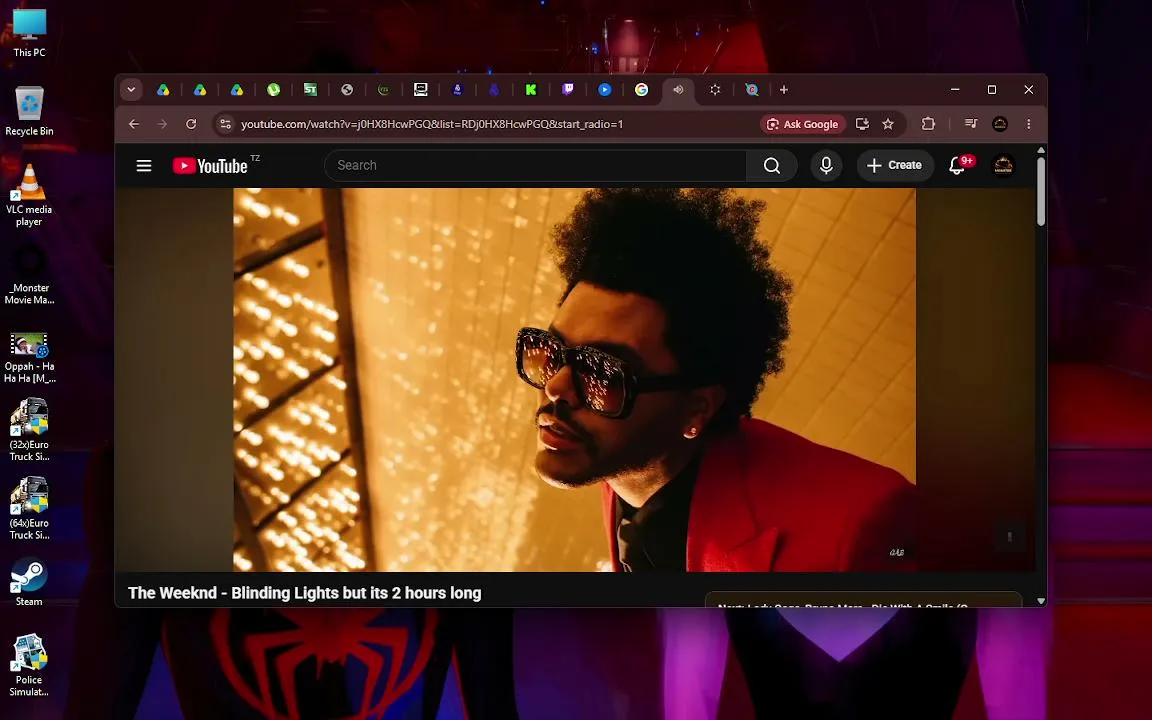The height and width of the screenshot is (720, 1152).
Task: View site information icon in address bar
Action: 226,124
